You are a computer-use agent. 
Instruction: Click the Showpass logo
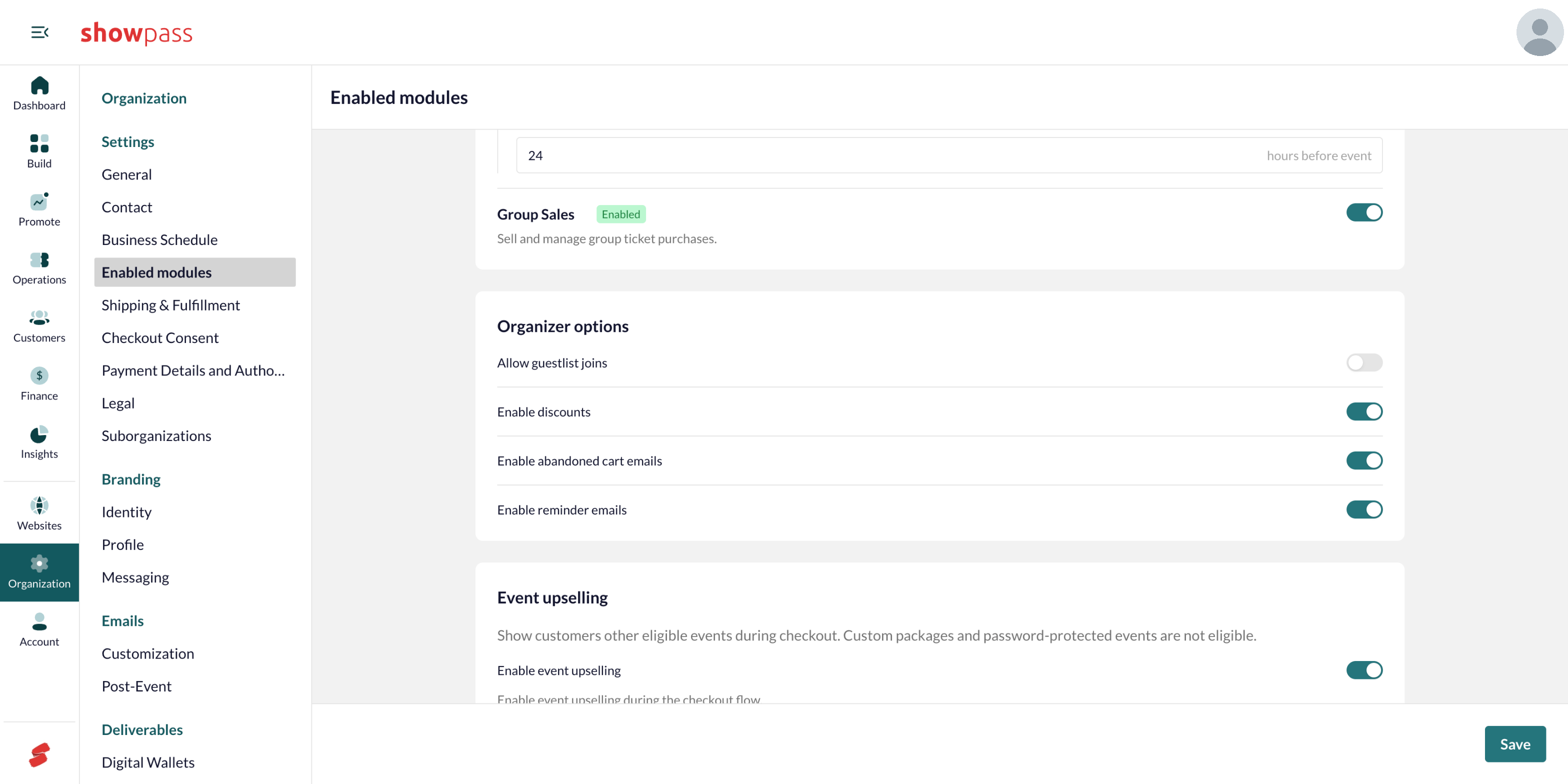(136, 33)
